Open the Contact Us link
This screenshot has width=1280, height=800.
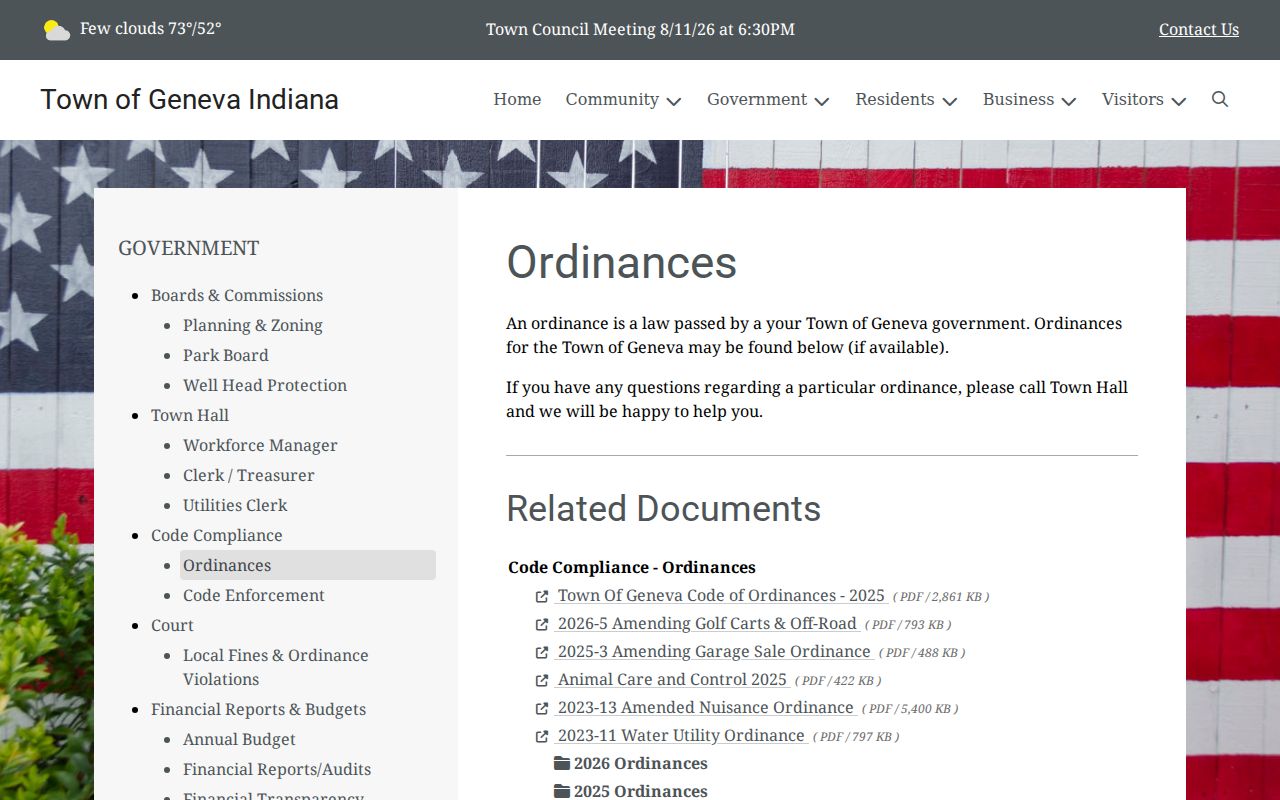[1199, 29]
